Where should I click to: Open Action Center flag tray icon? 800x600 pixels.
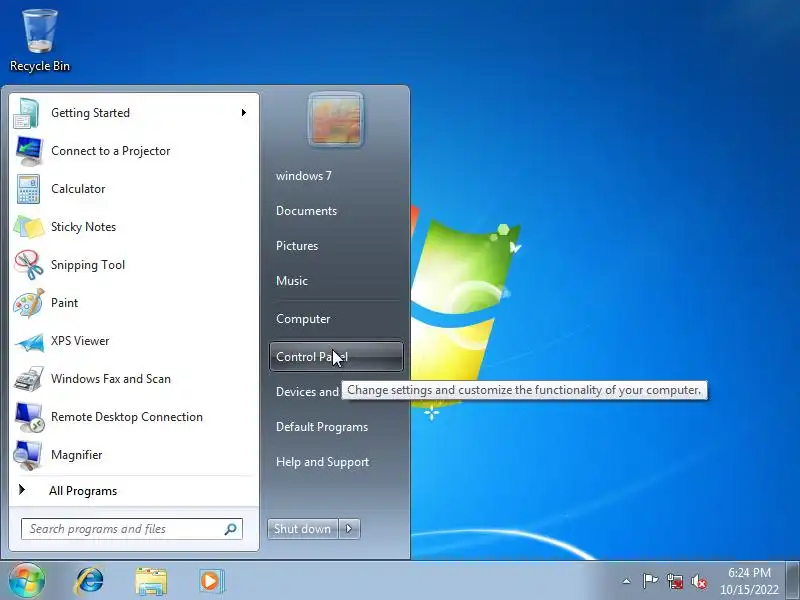pyautogui.click(x=650, y=581)
